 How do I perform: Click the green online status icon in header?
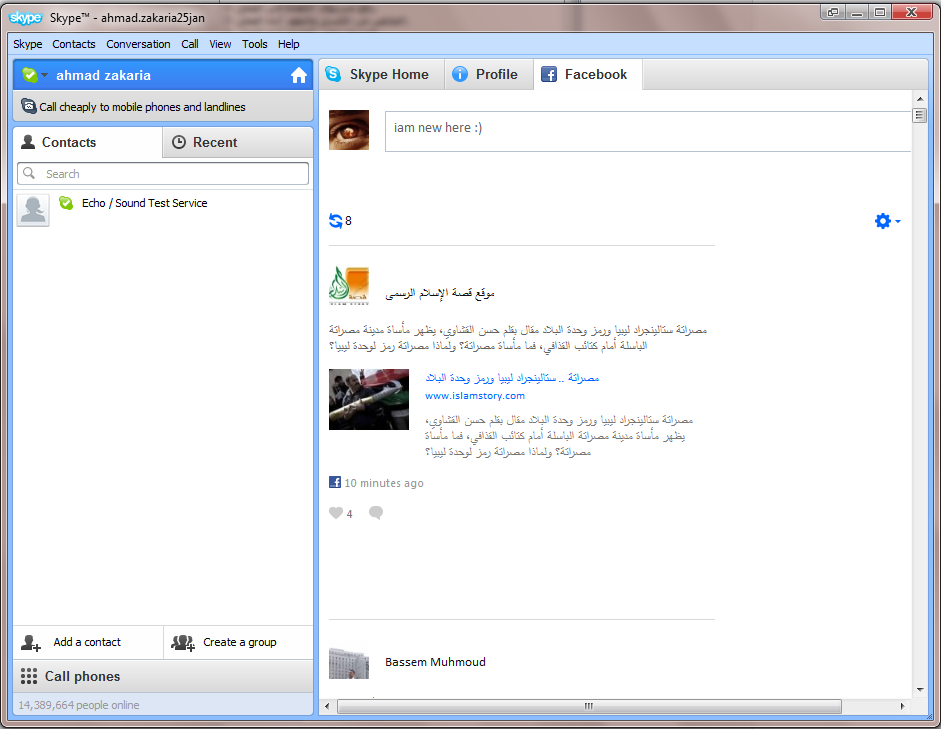pyautogui.click(x=29, y=75)
